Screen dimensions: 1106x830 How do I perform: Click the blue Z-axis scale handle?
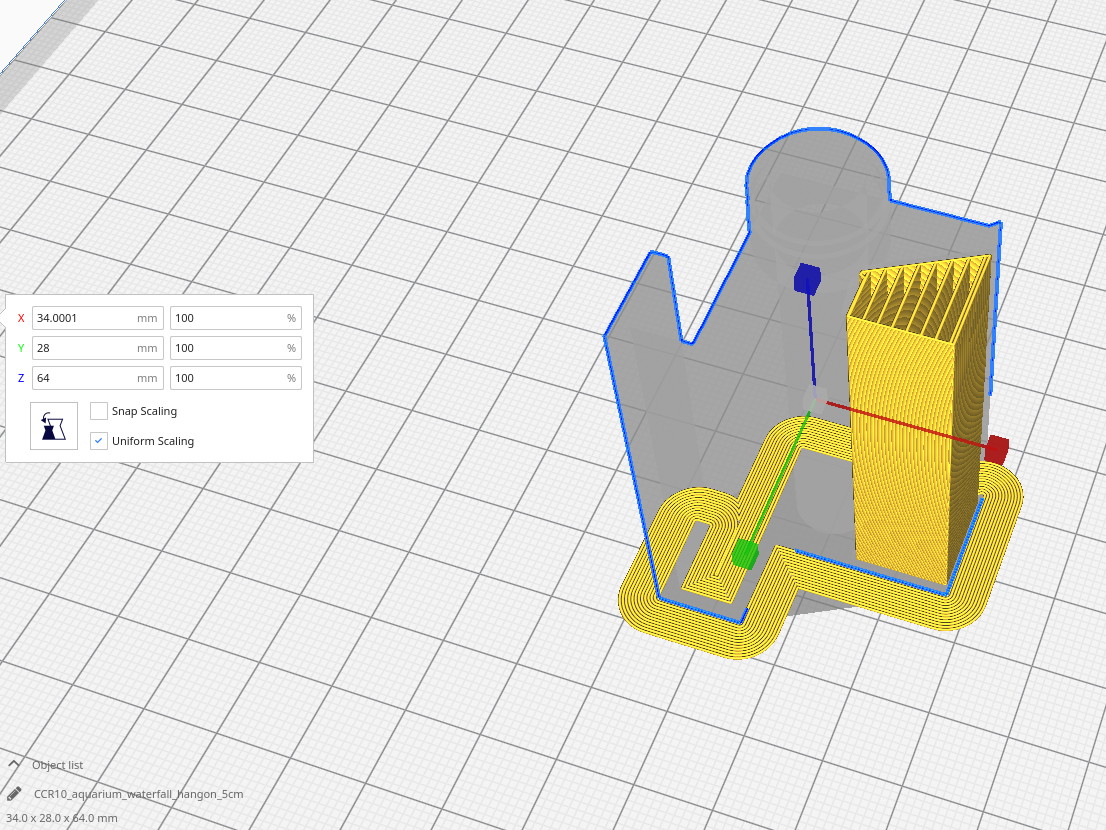[807, 279]
